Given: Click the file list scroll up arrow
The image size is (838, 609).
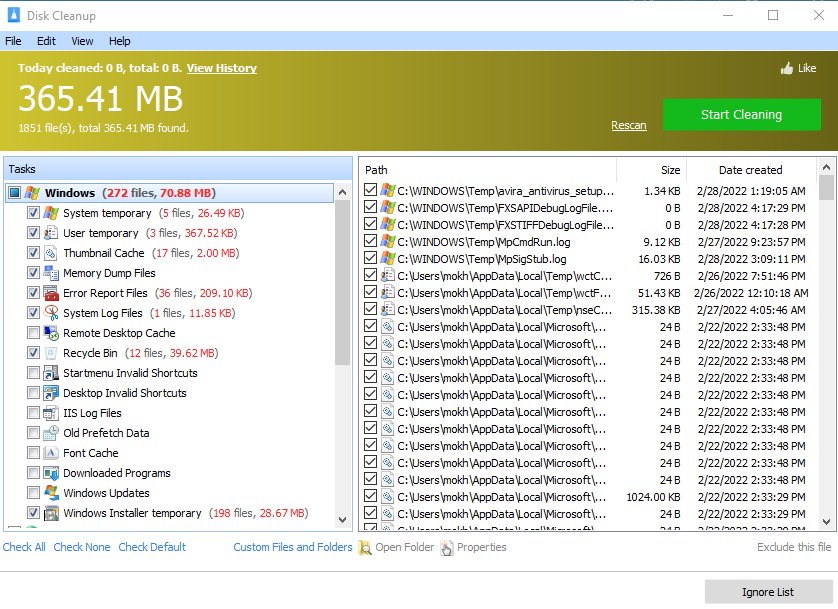Looking at the screenshot, I should (x=826, y=167).
